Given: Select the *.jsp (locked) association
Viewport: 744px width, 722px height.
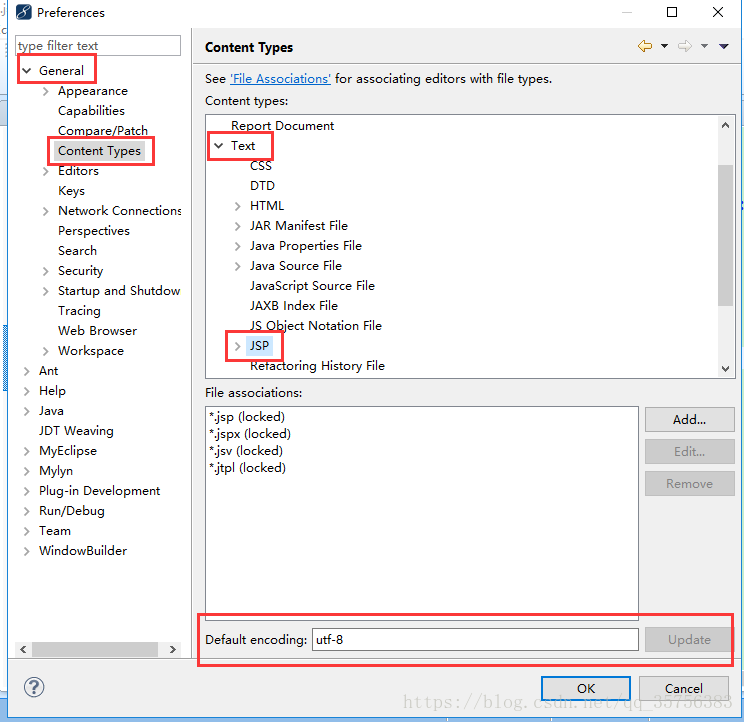Looking at the screenshot, I should pyautogui.click(x=247, y=417).
